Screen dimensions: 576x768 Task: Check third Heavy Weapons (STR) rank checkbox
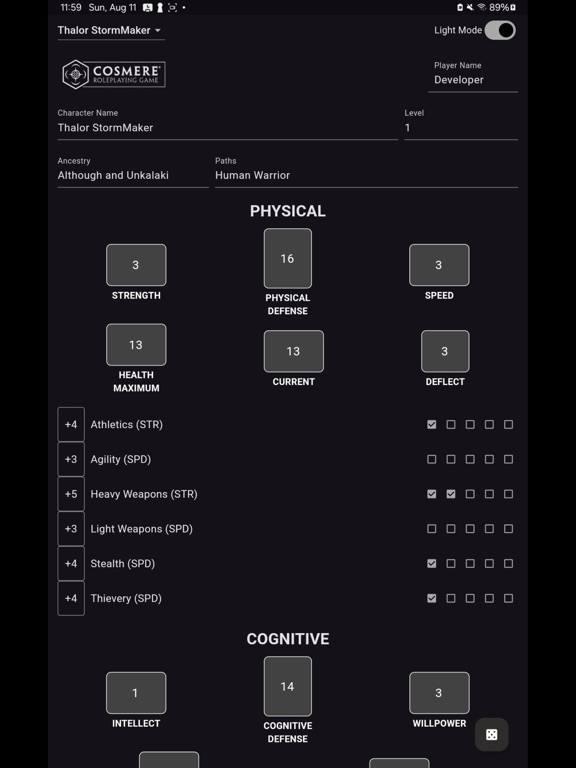point(470,494)
